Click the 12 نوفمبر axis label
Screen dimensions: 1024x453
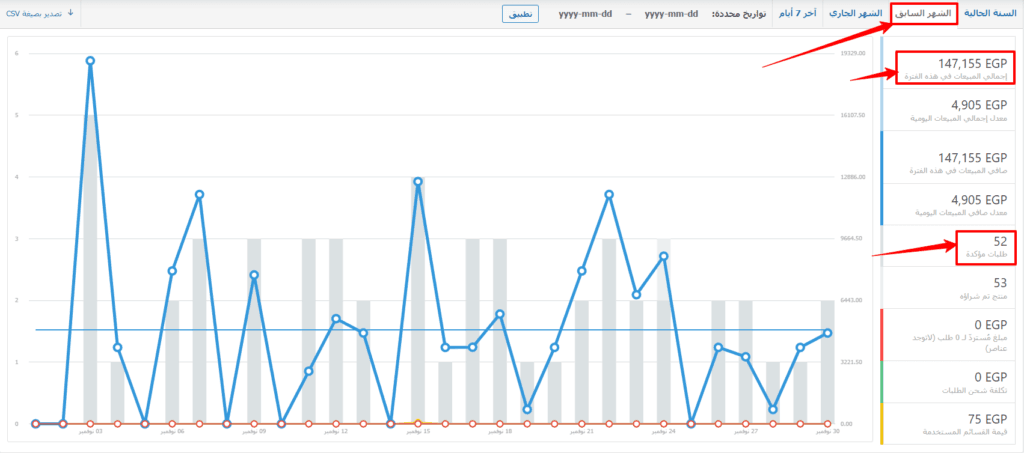coord(336,431)
